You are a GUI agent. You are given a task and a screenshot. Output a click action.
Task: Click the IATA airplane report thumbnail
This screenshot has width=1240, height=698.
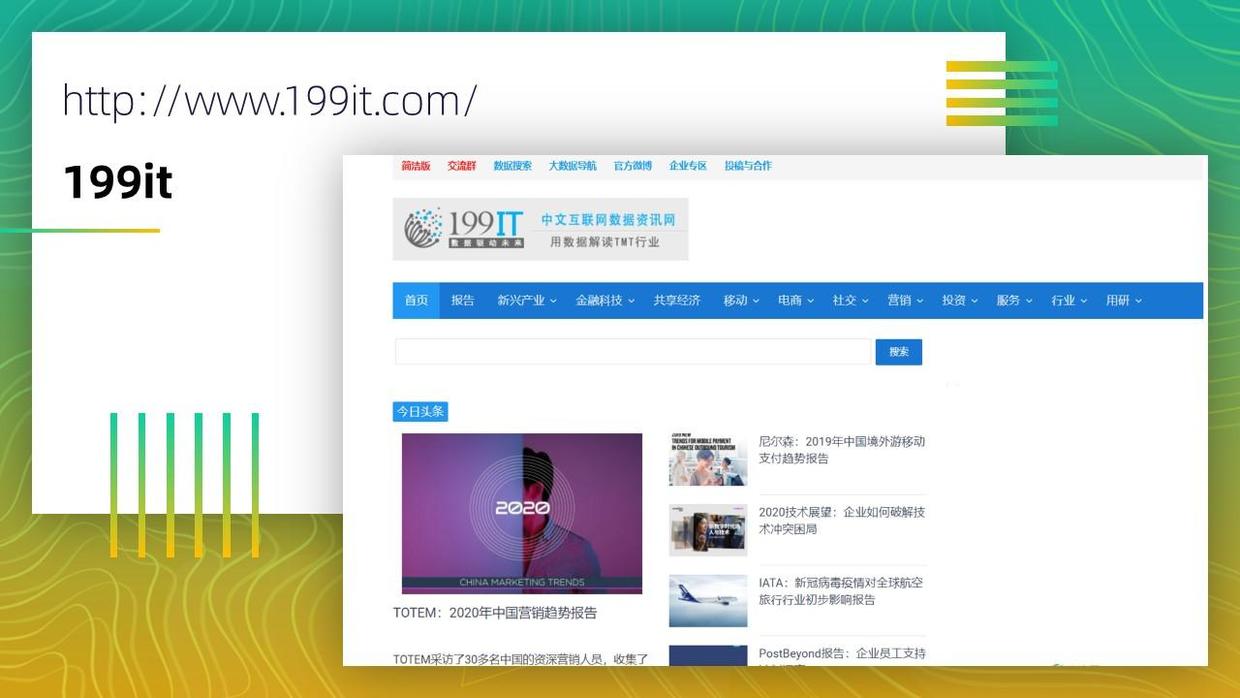[708, 599]
